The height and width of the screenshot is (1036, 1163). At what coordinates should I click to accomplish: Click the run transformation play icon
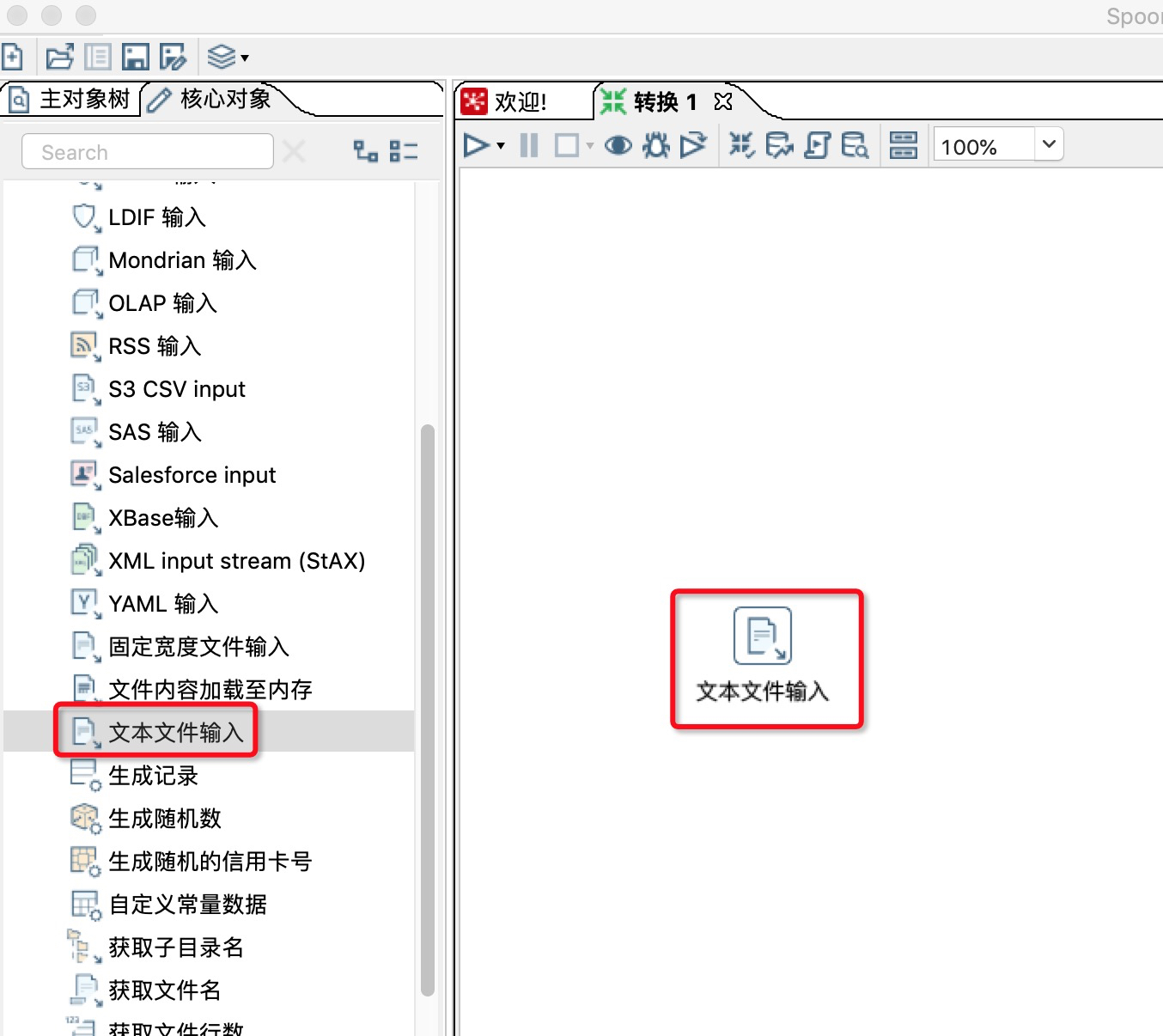477,145
